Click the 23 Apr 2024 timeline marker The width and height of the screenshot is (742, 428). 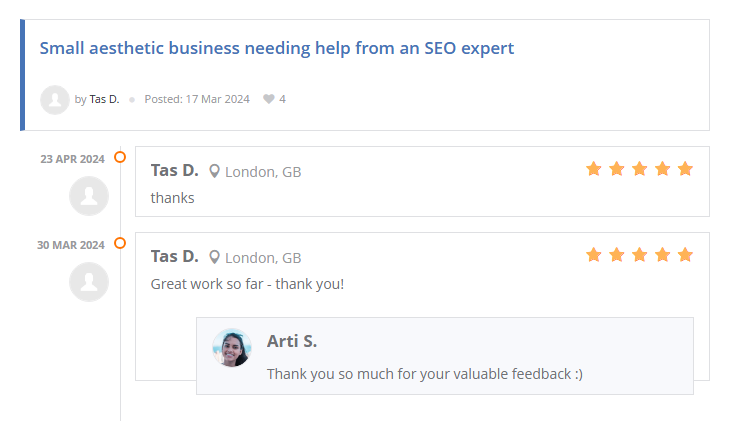click(120, 157)
